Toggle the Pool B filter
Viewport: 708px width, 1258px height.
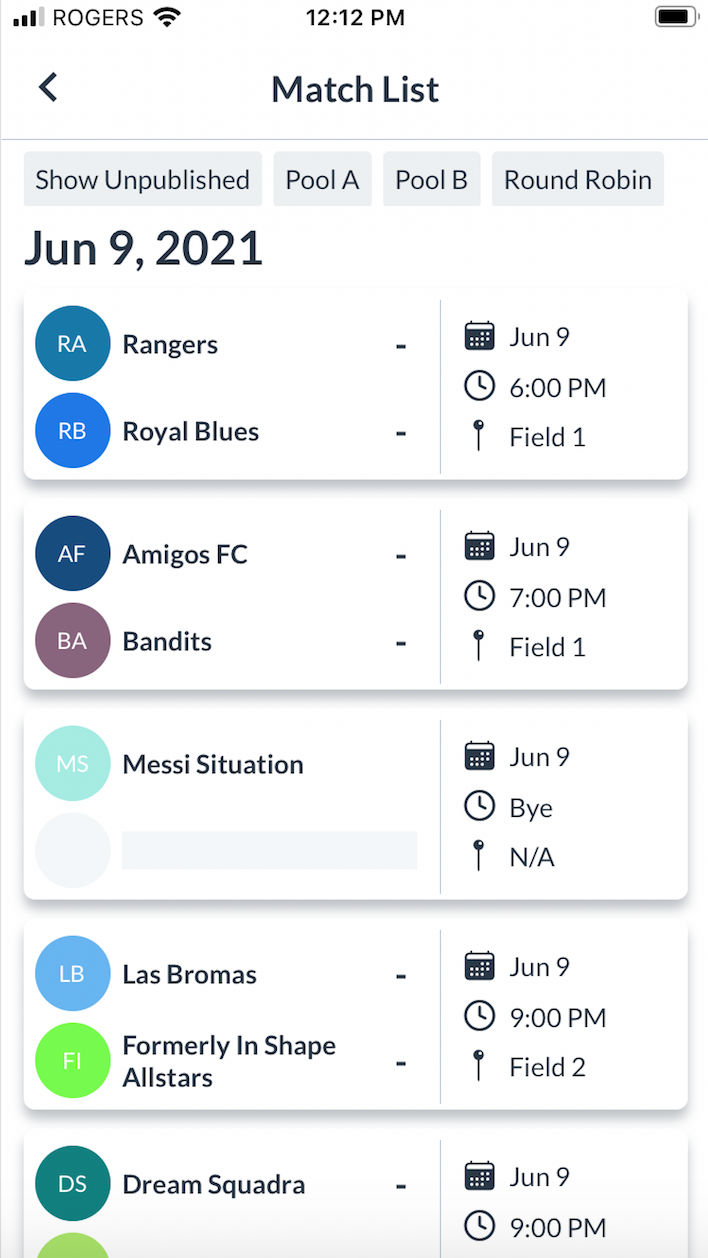click(x=431, y=180)
